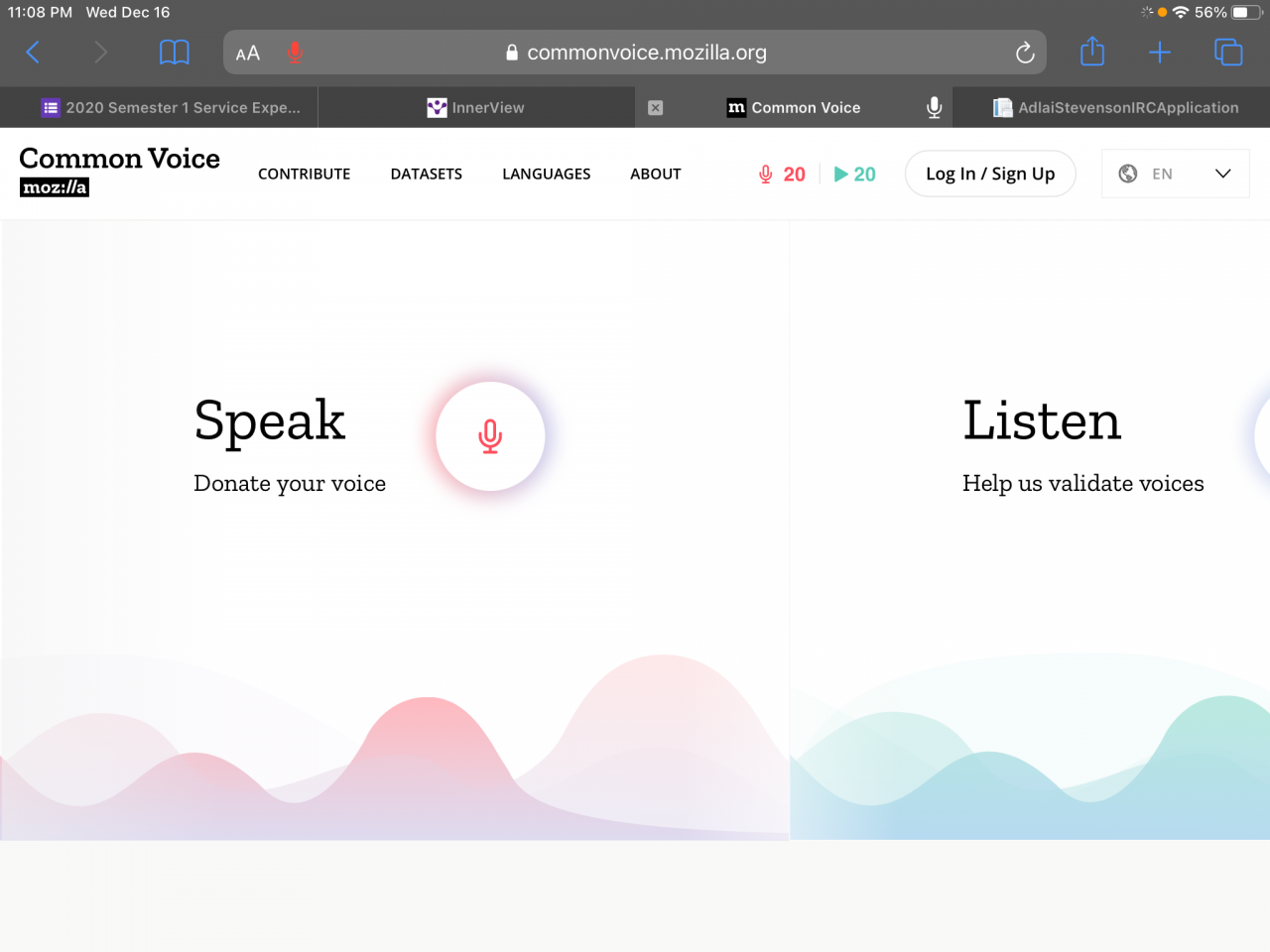Open the LANGUAGES page
Screen dimensions: 1270x952
pyautogui.click(x=547, y=174)
